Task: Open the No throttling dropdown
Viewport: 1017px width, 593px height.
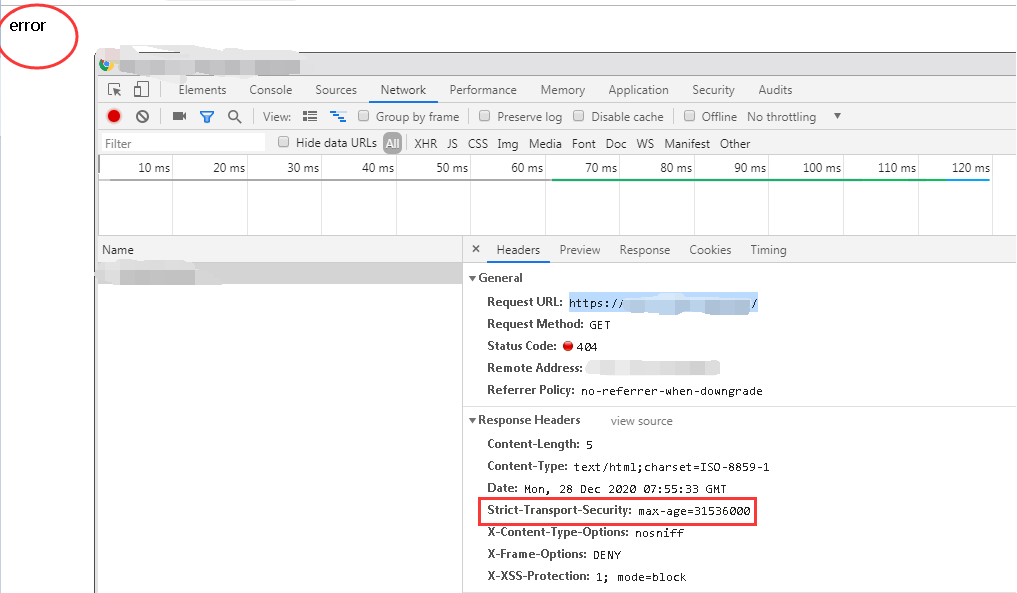Action: point(785,116)
